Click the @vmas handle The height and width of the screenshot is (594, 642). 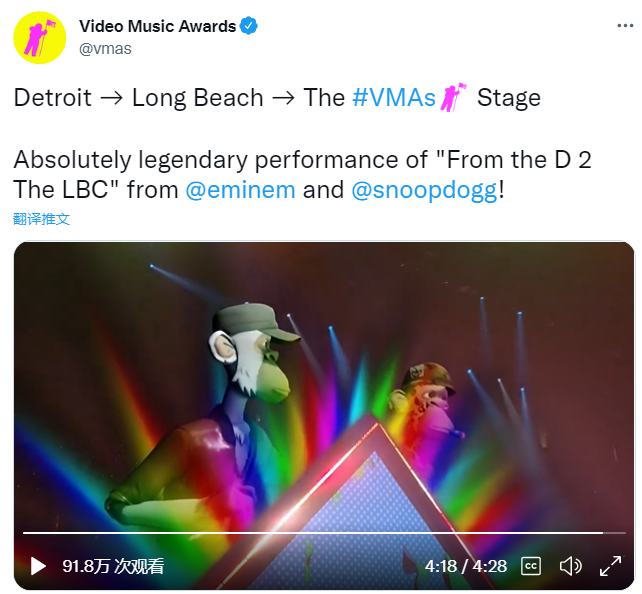[105, 49]
